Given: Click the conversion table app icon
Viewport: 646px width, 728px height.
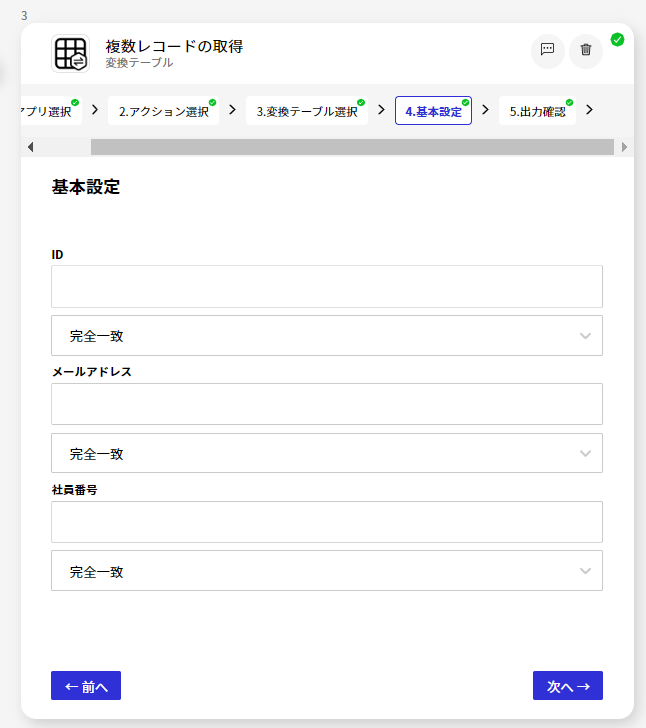Looking at the screenshot, I should (x=70, y=53).
